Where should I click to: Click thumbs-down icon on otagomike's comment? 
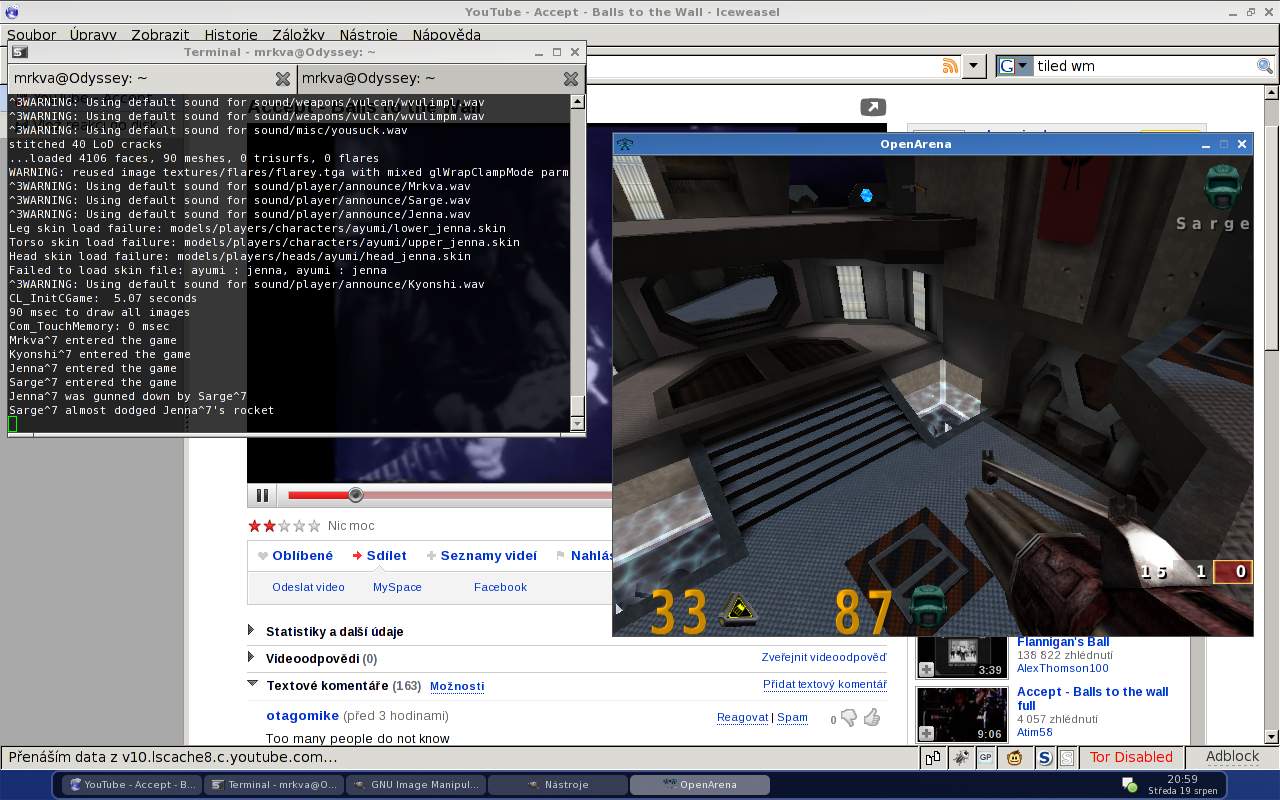pyautogui.click(x=849, y=718)
